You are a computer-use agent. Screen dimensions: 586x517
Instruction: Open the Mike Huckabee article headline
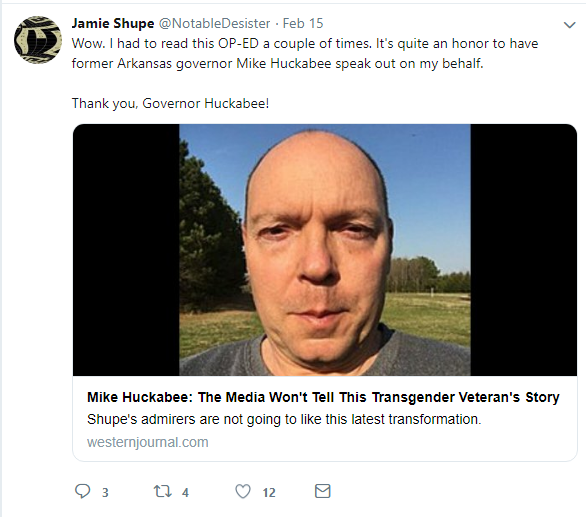tap(323, 397)
